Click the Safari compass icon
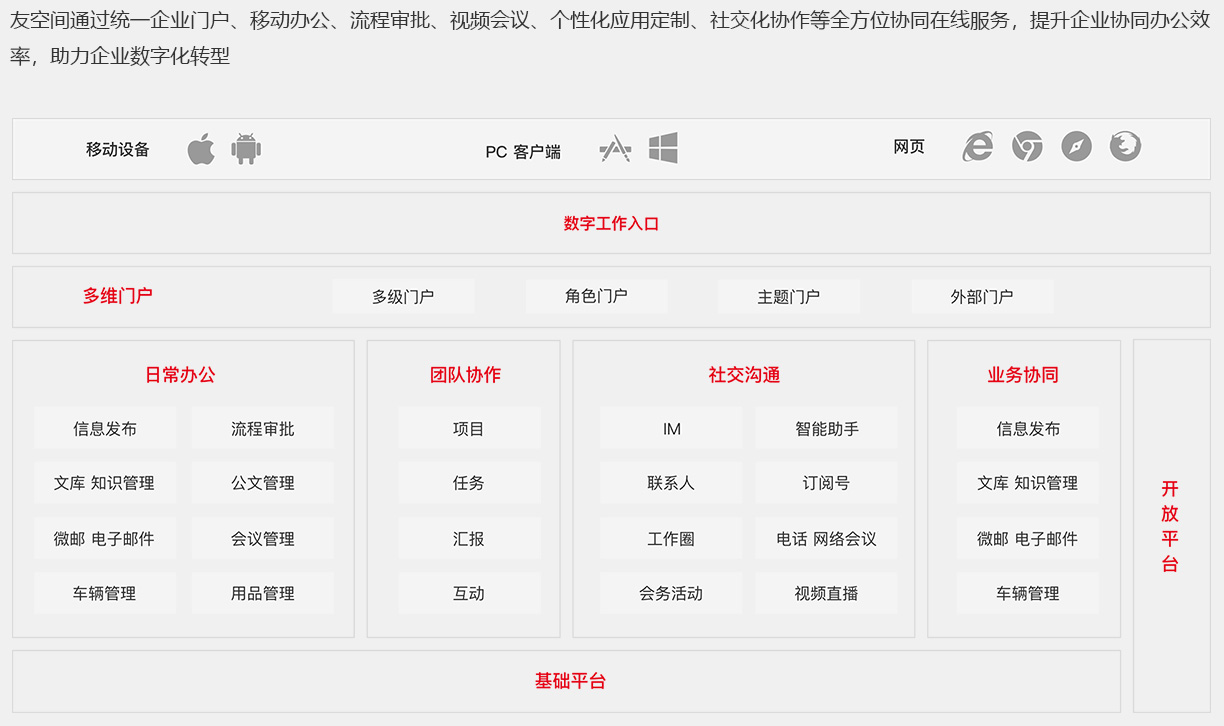 point(1076,147)
